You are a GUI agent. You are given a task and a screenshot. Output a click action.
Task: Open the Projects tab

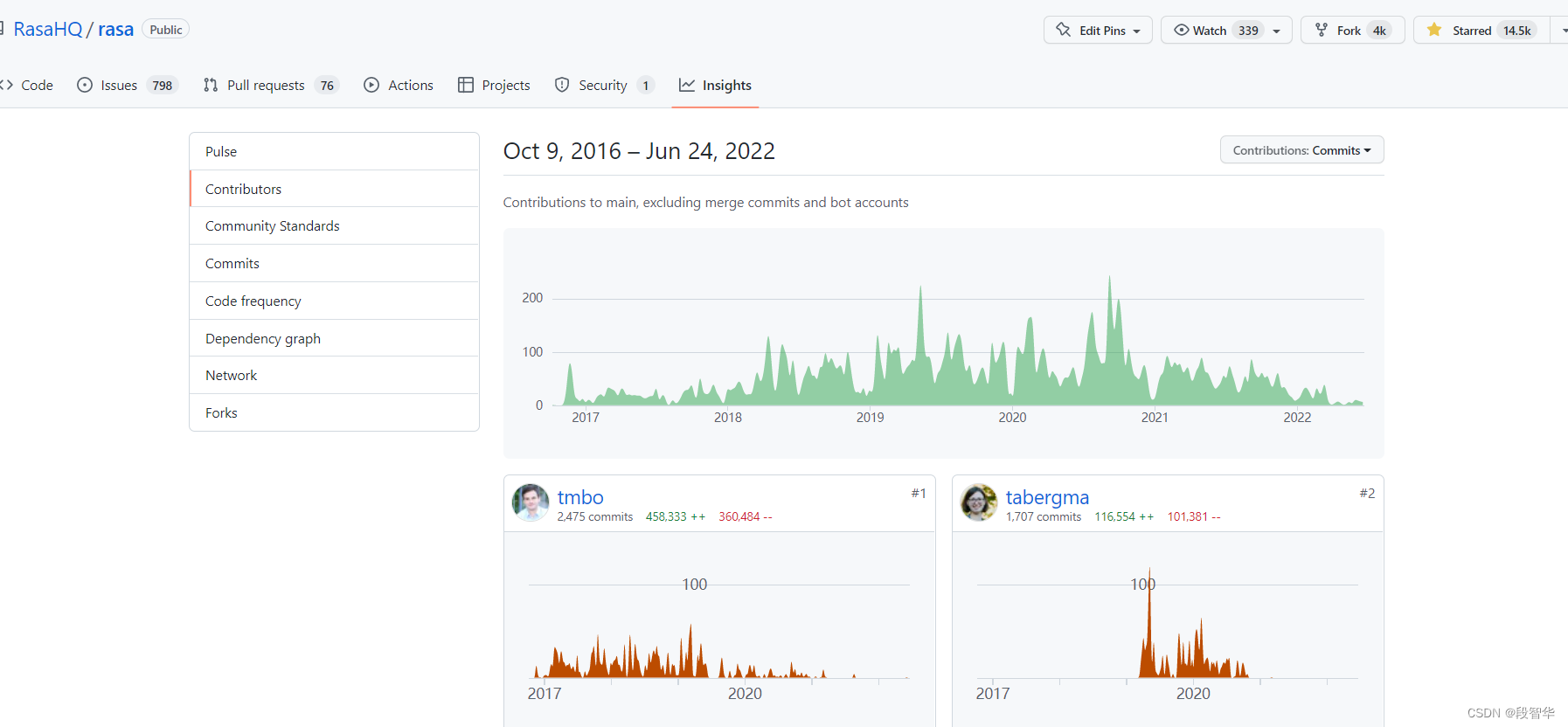pos(494,85)
